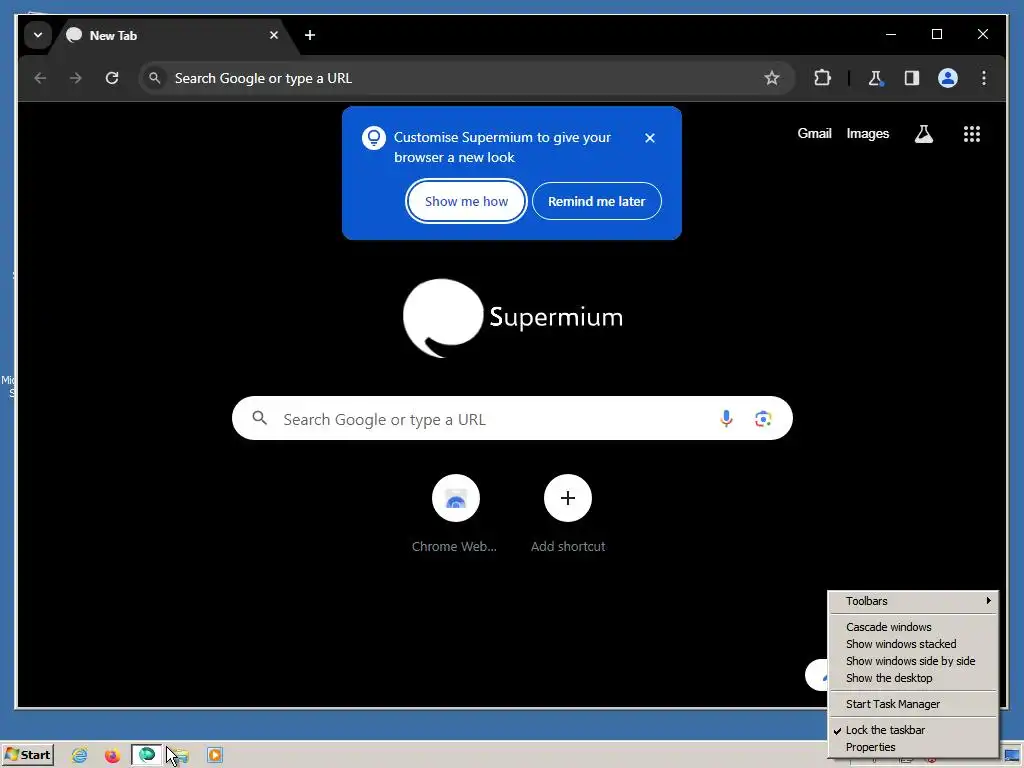Reload the current page
1024x768 pixels.
coord(112,78)
